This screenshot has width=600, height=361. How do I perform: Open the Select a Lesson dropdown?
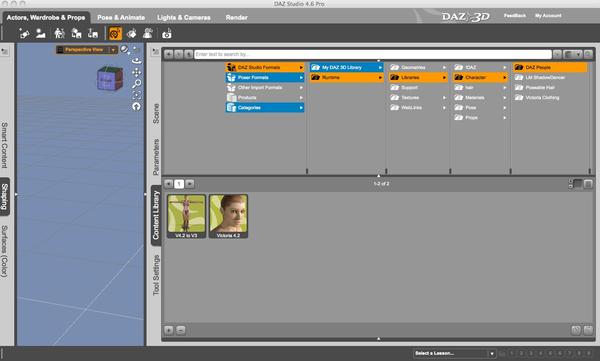455,353
